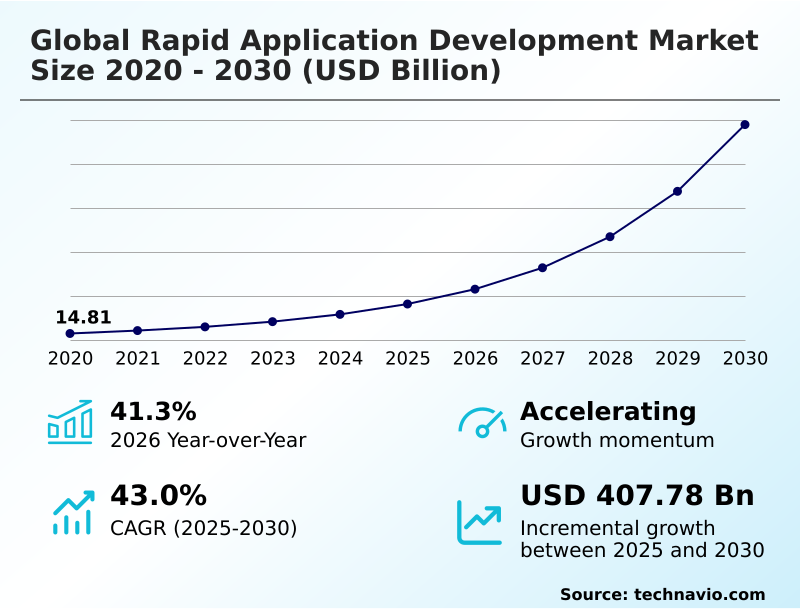Click the 2025 data point marker
Viewport: 800px width, 610px height.
[407, 304]
